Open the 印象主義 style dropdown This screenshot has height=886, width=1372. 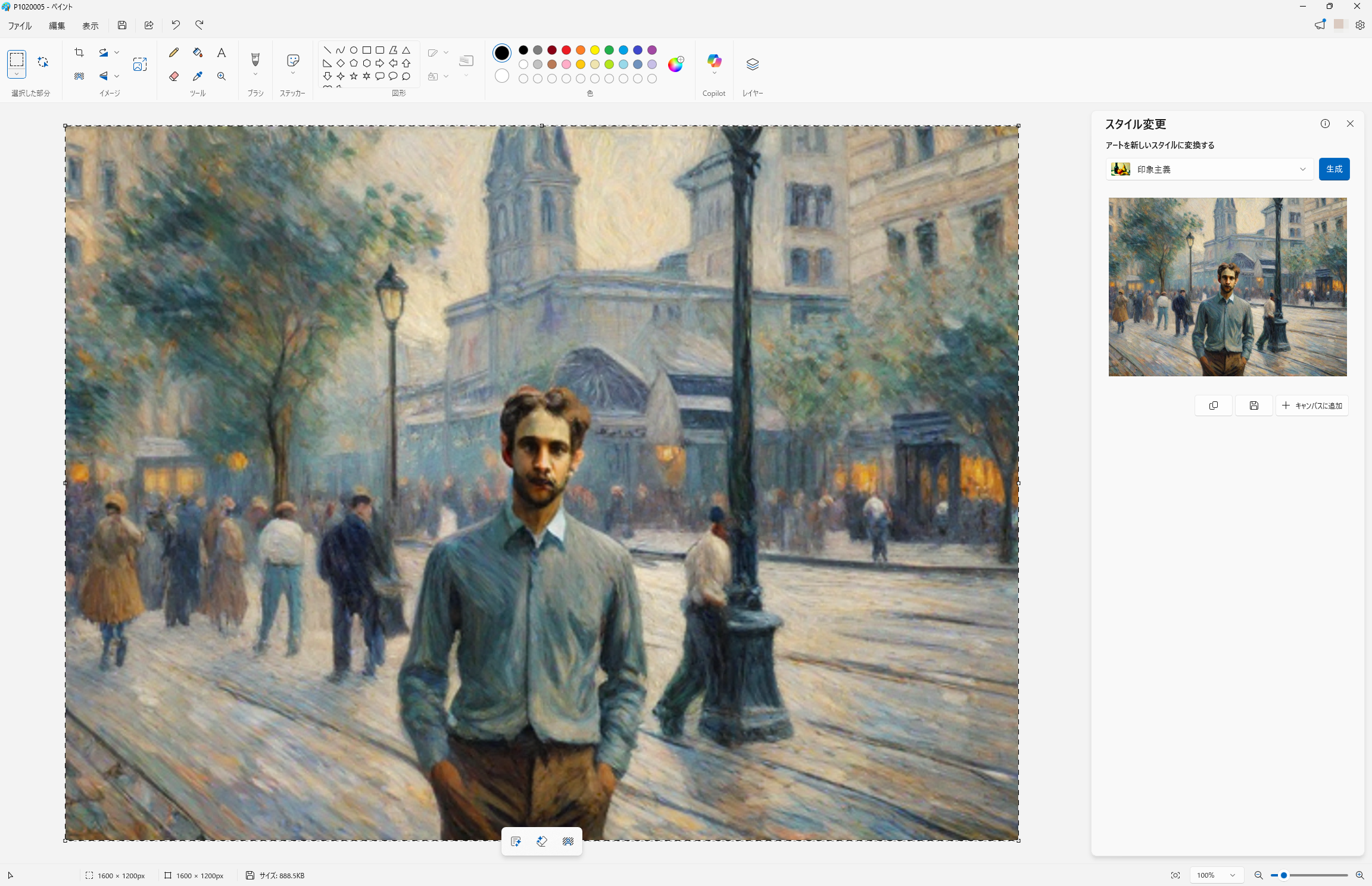point(1209,169)
